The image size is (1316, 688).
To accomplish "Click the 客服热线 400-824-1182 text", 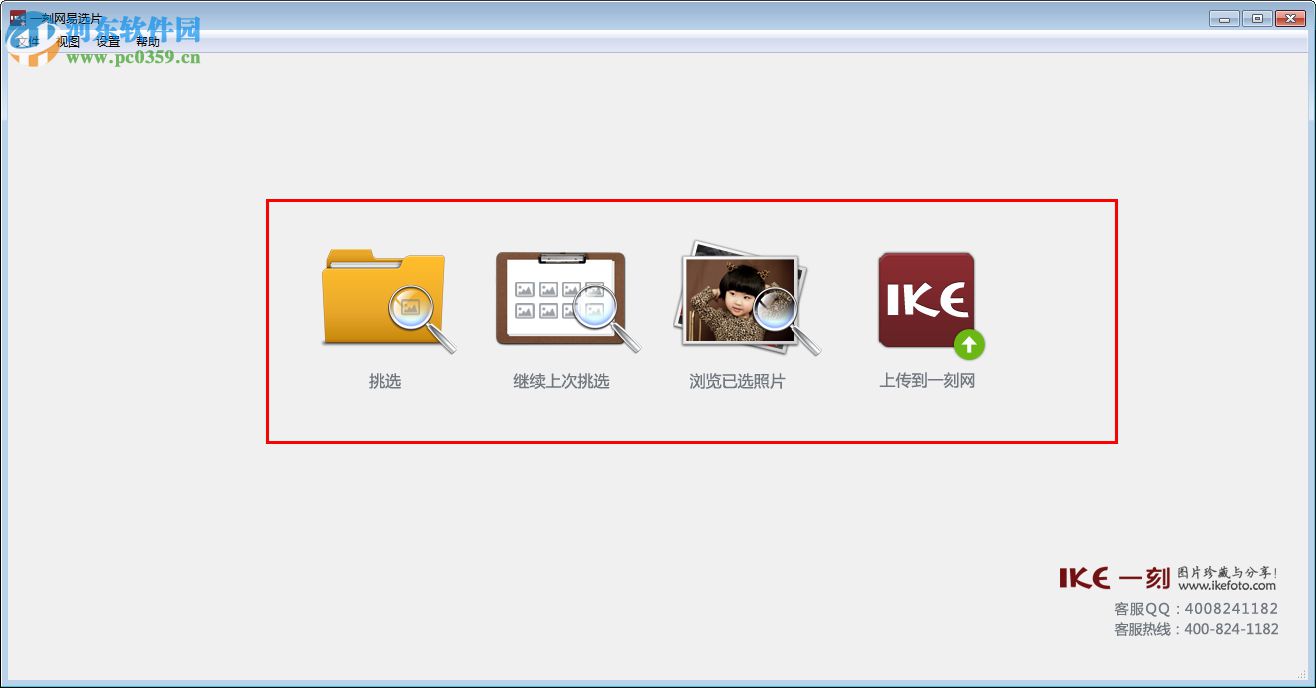I will 1196,629.
